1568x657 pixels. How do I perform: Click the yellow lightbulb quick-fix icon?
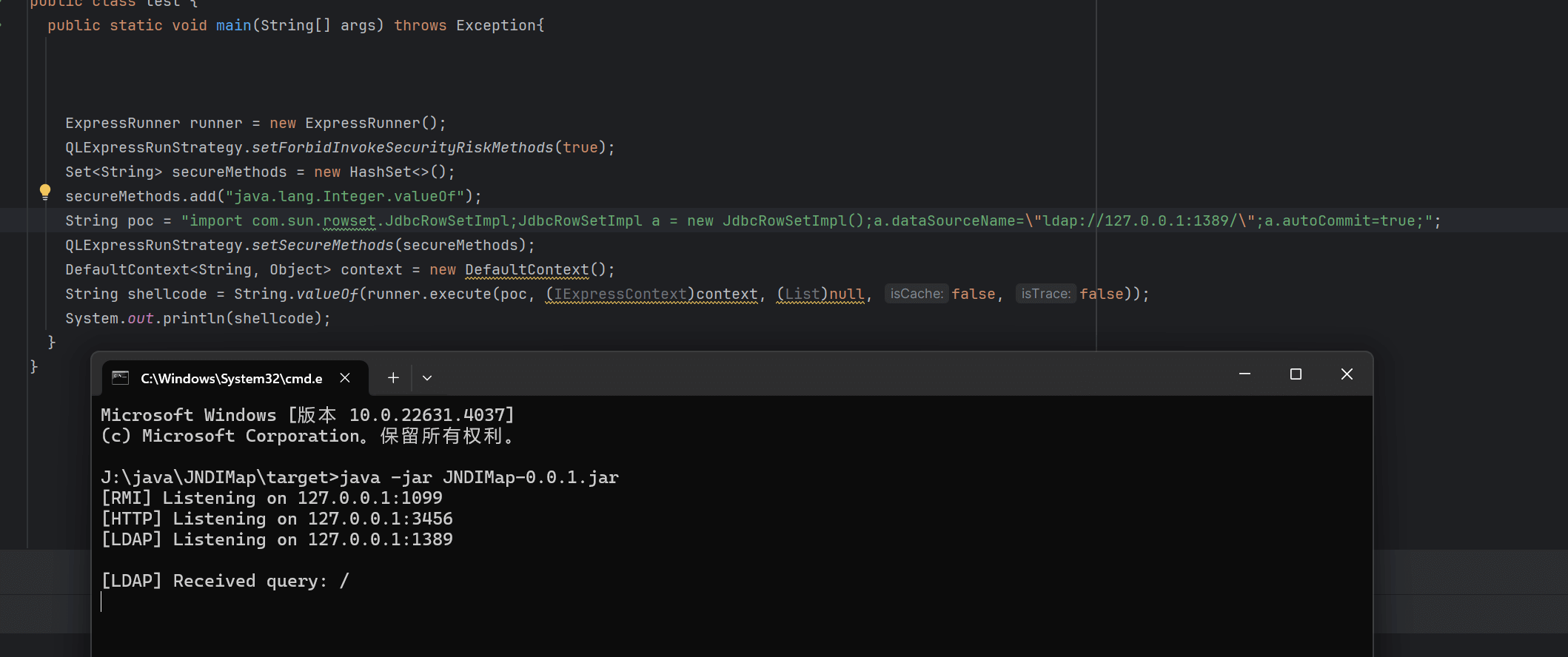click(45, 192)
